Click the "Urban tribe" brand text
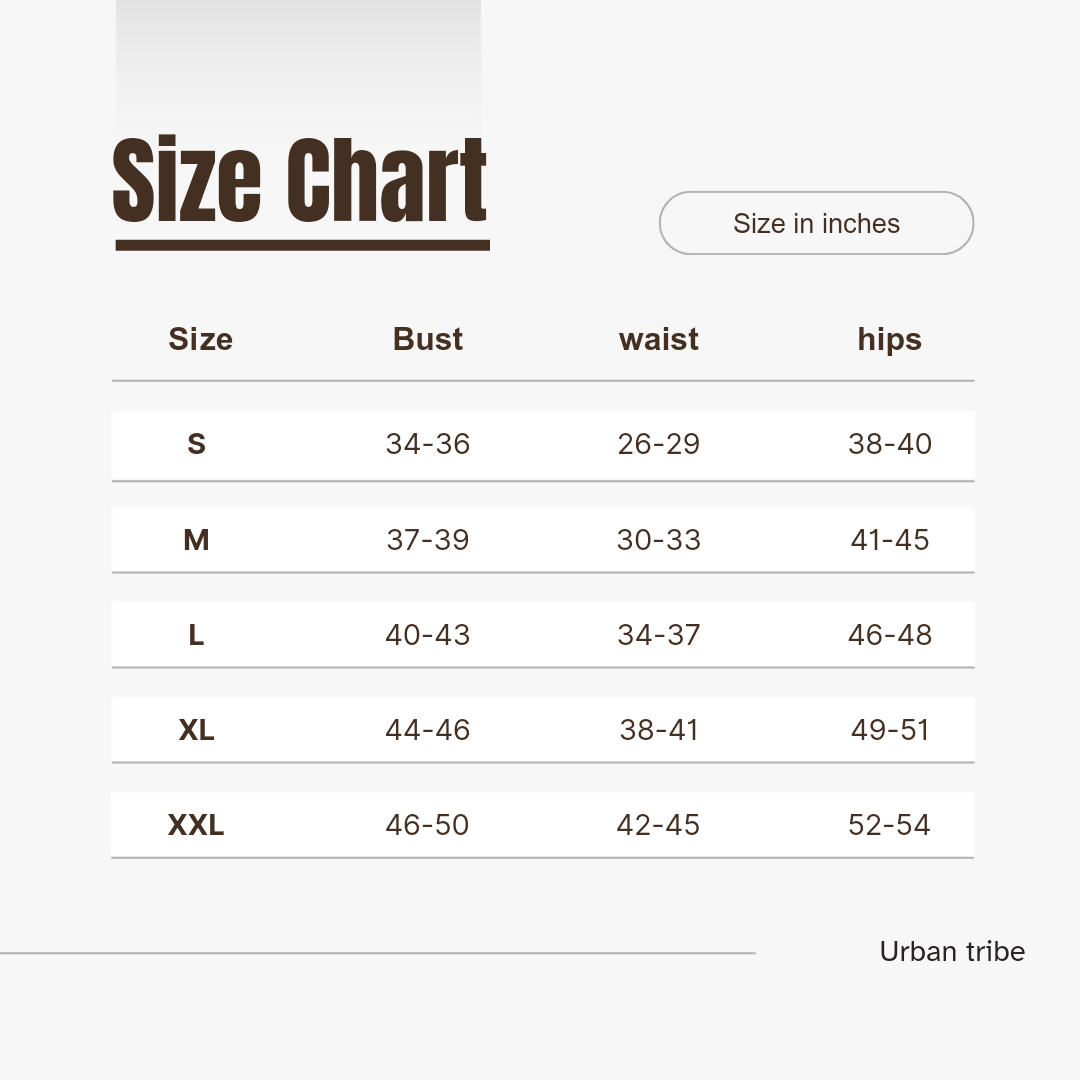The height and width of the screenshot is (1080, 1080). pyautogui.click(x=952, y=951)
